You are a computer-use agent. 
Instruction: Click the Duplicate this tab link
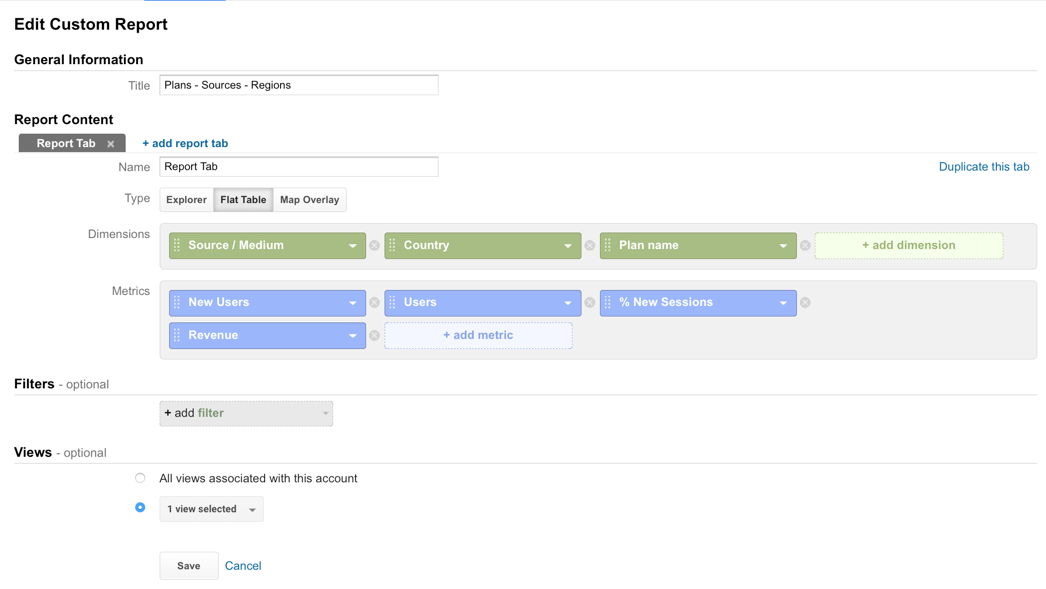(x=983, y=167)
